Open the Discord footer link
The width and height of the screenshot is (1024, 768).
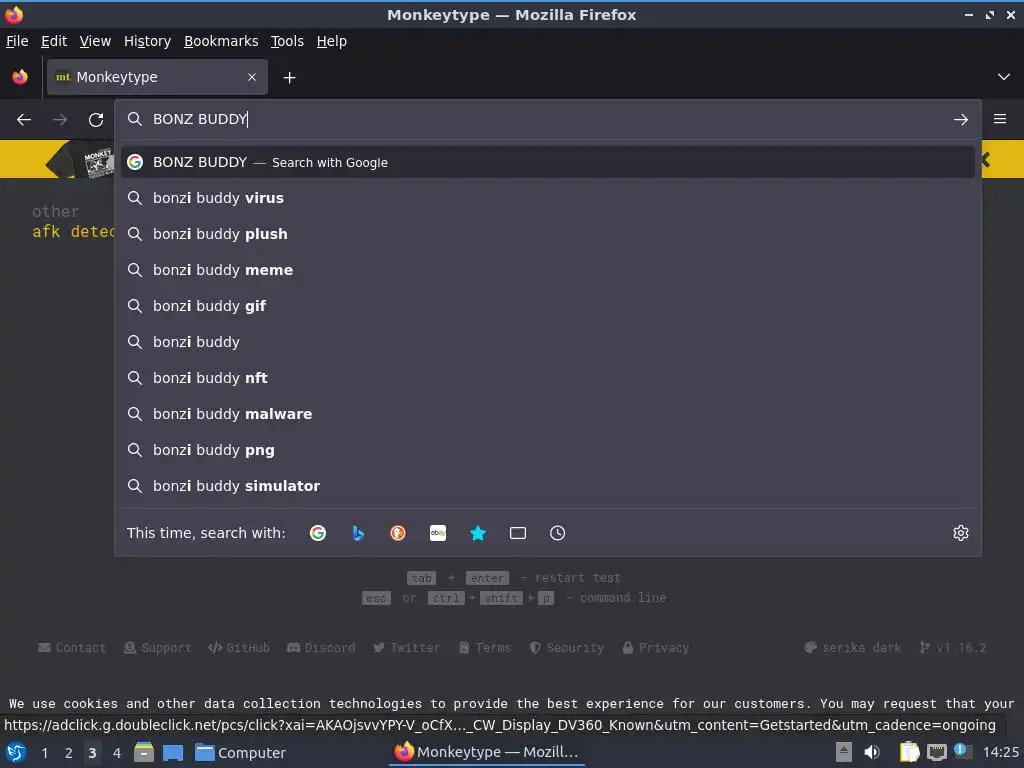pos(321,647)
